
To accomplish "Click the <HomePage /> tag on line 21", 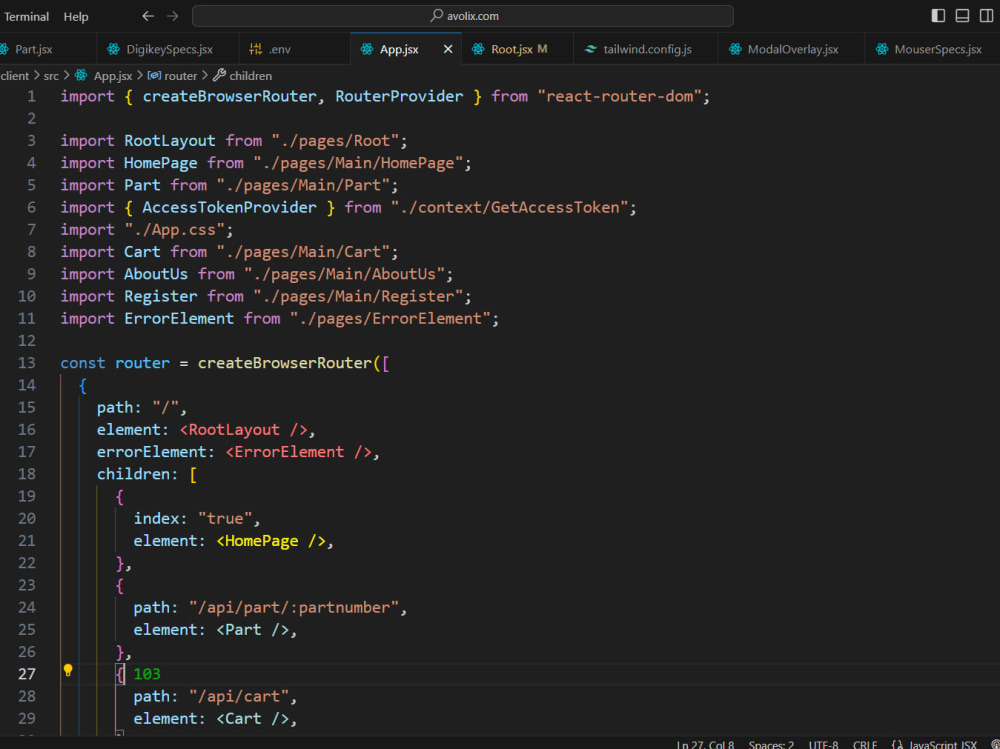I will (x=271, y=541).
